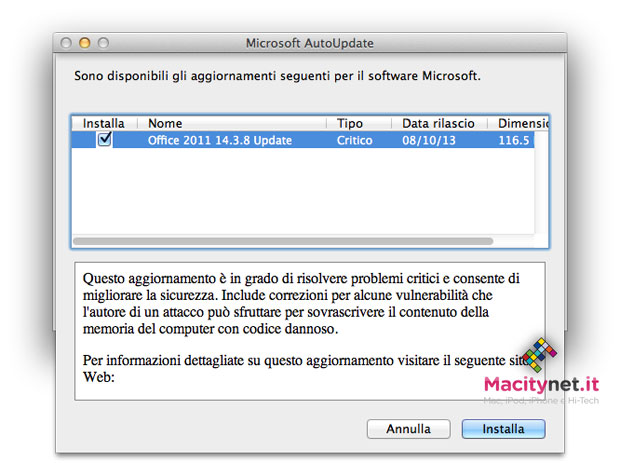Image resolution: width=620 pixels, height=463 pixels.
Task: Select the Office 2011 14.3.8 Update name
Action: (x=220, y=140)
